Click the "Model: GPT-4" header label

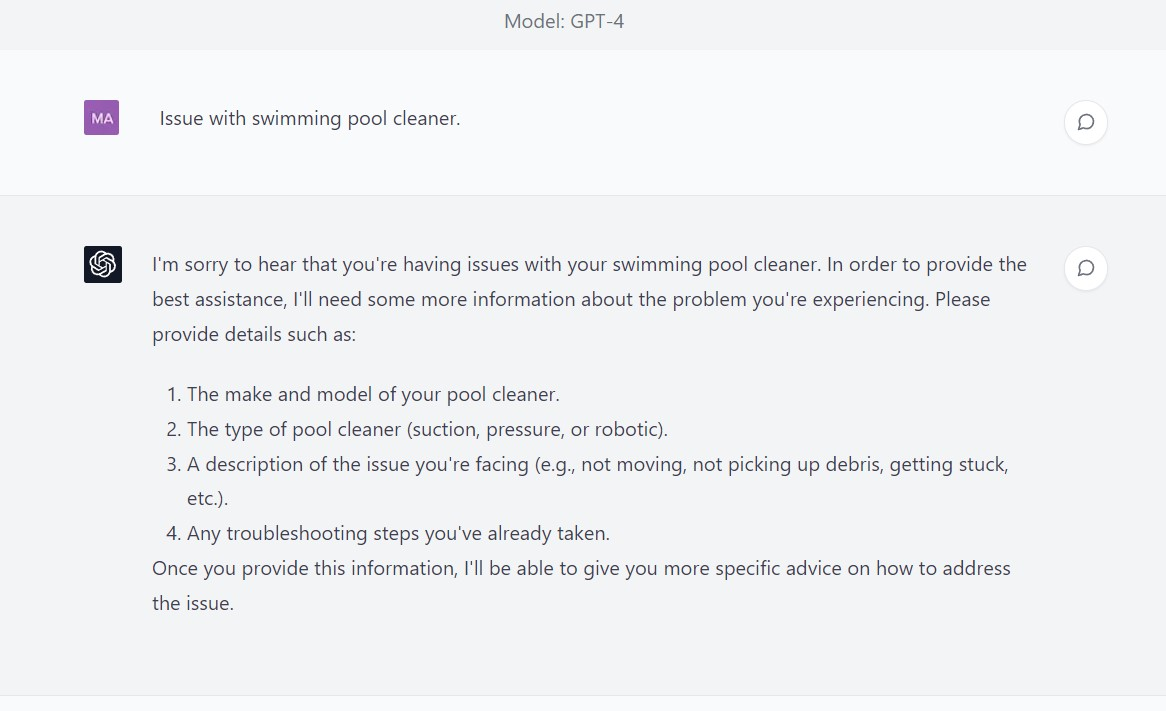pos(564,21)
